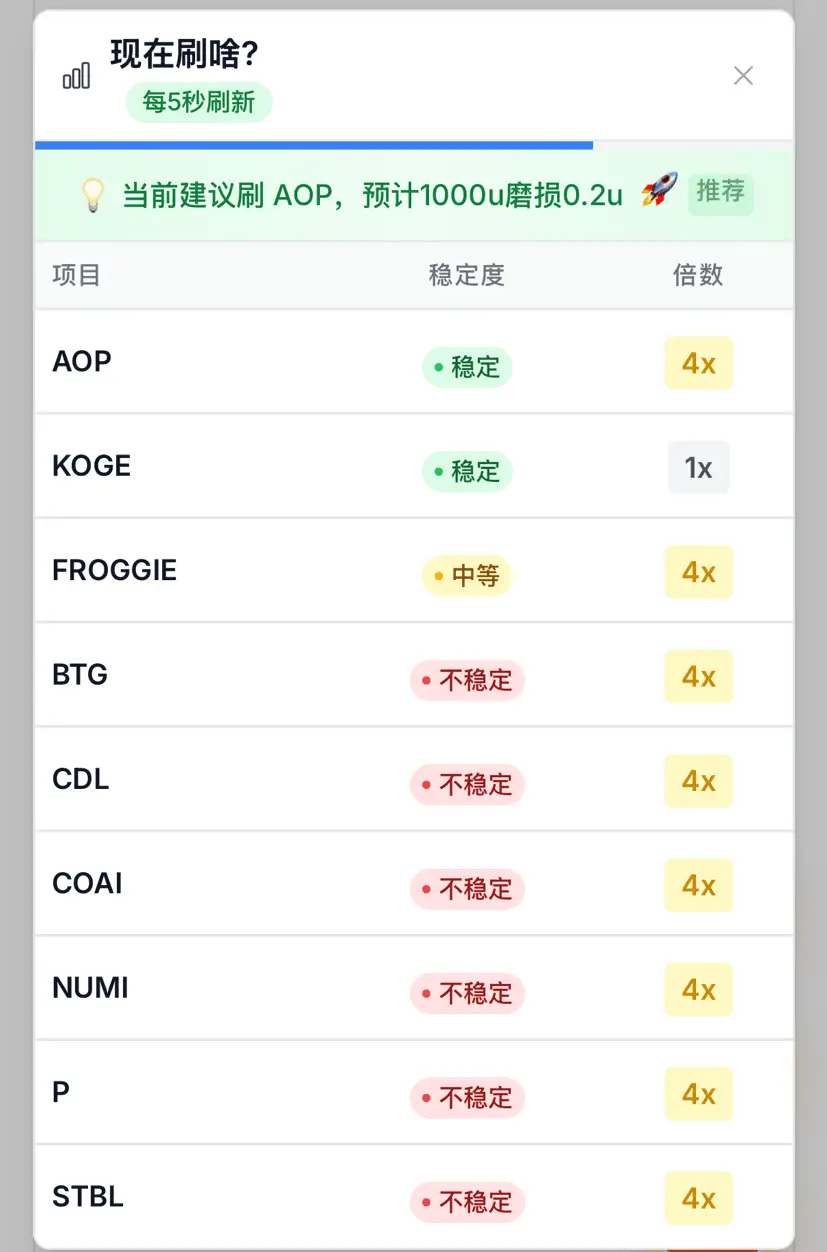Sort by 倍数 column header
This screenshot has width=827, height=1252.
pyautogui.click(x=698, y=275)
